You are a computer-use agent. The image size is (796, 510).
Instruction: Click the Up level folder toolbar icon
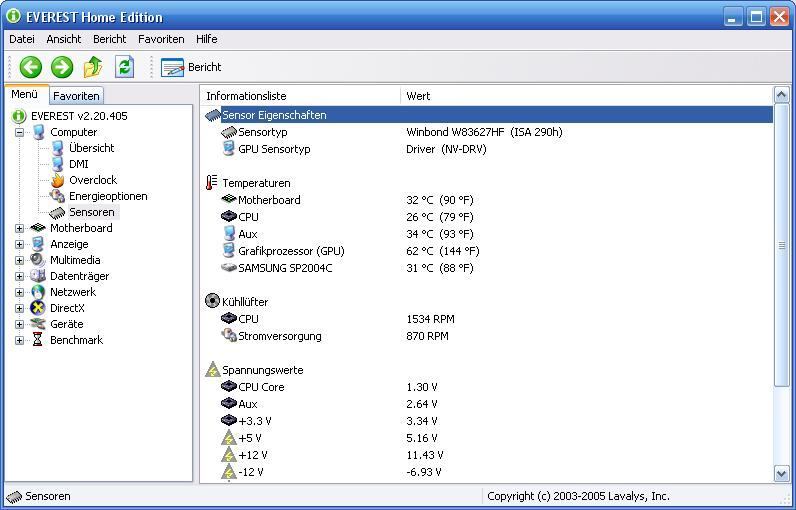[x=93, y=67]
